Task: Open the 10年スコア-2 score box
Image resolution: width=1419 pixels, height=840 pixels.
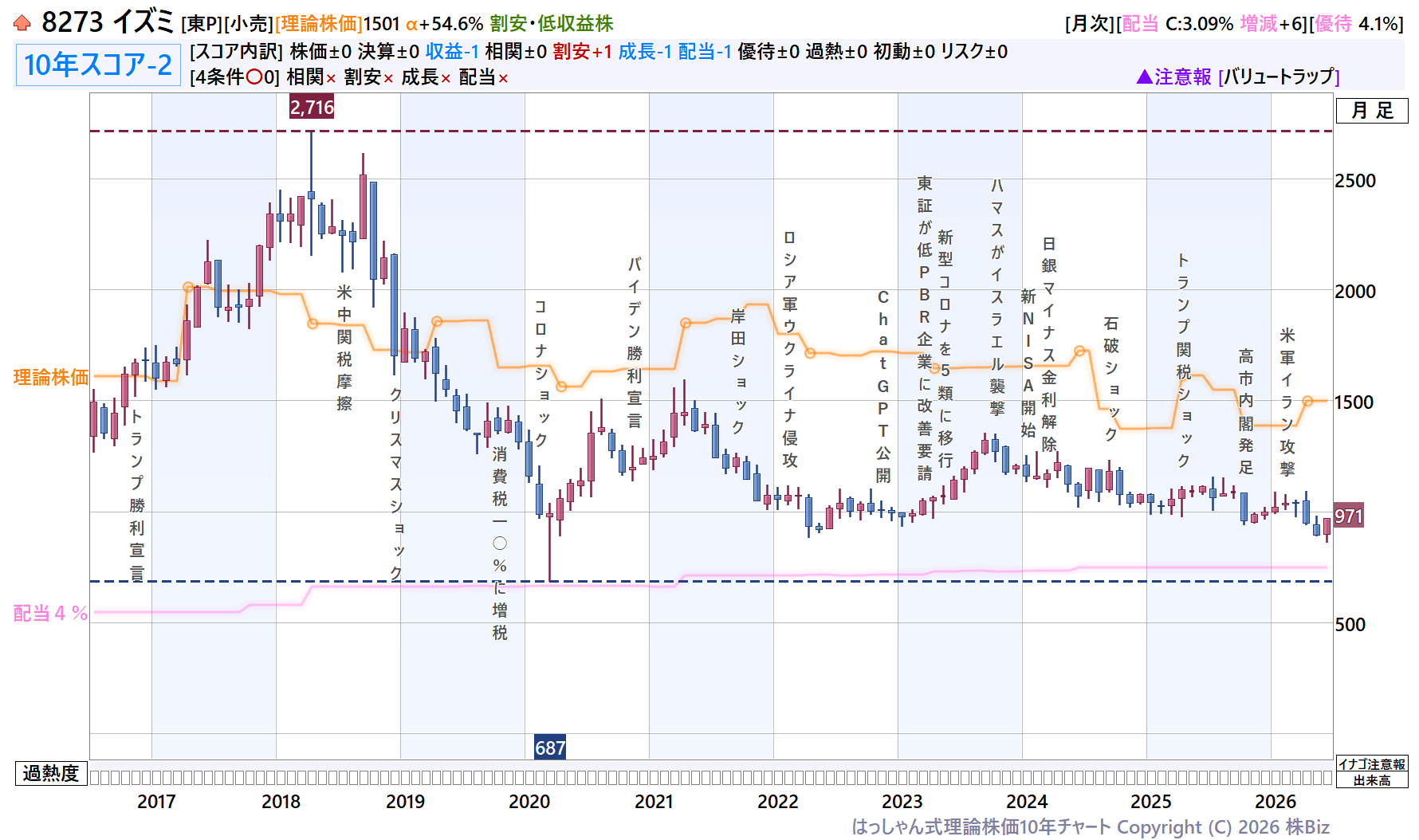Action: 98,65
